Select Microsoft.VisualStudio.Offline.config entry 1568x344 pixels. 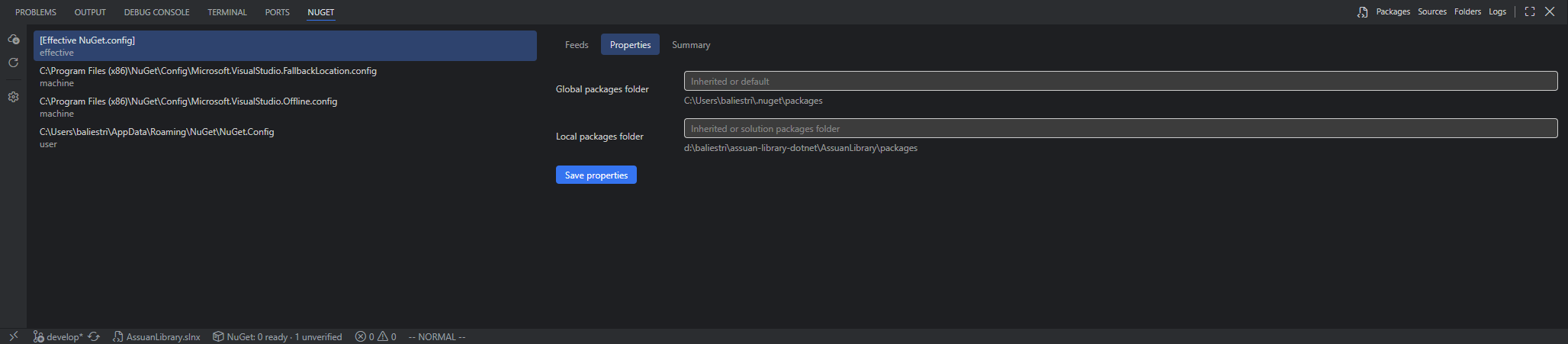[285, 107]
